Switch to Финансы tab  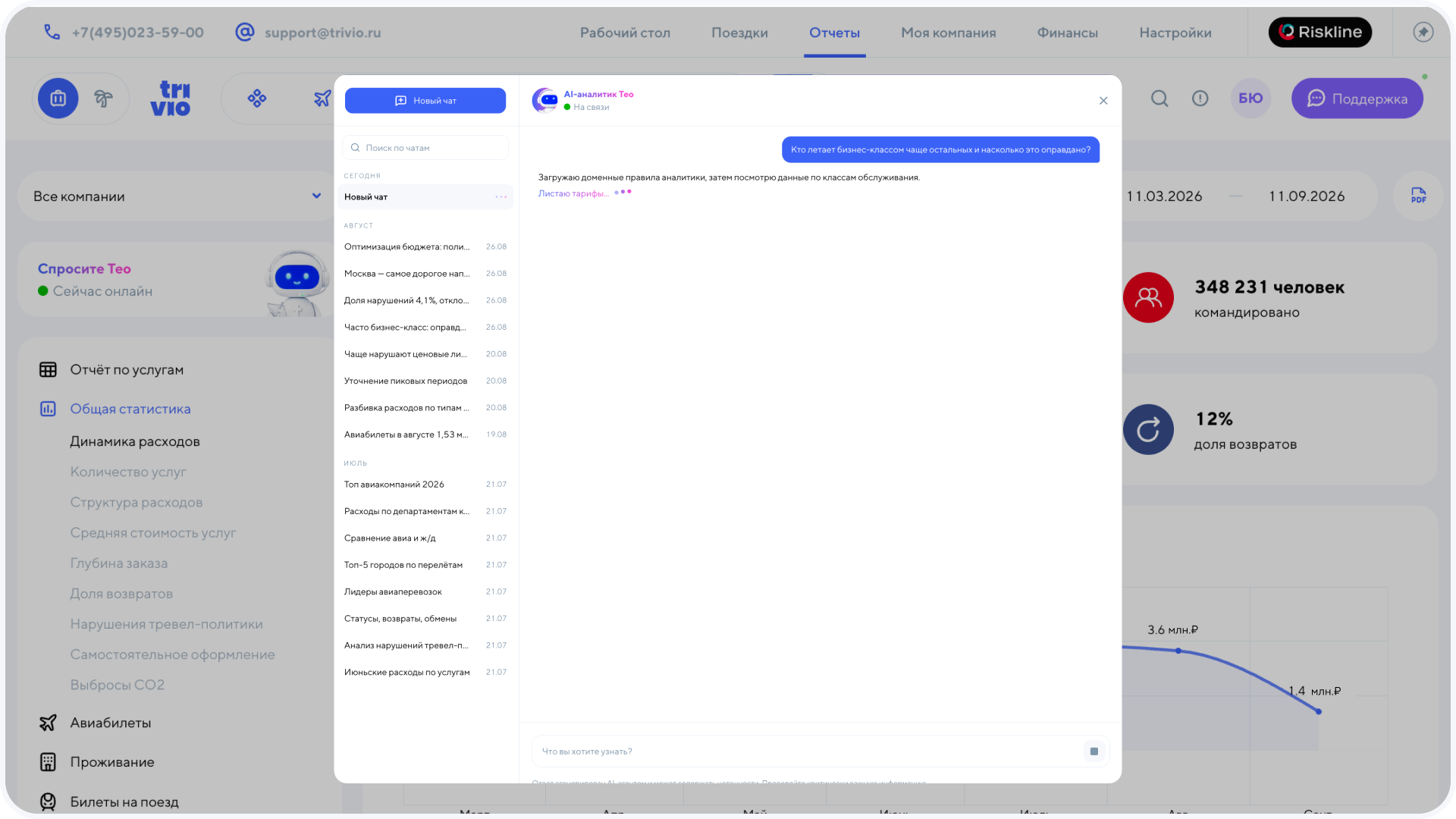[1067, 33]
